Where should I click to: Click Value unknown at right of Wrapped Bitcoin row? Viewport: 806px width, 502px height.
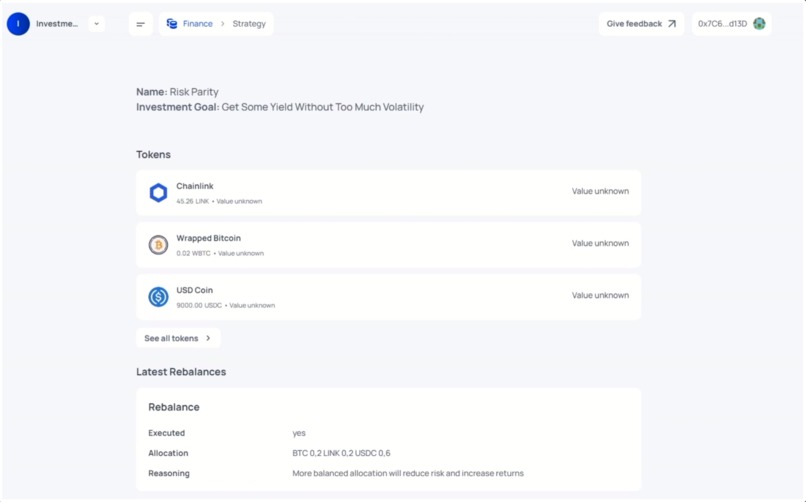pos(600,243)
